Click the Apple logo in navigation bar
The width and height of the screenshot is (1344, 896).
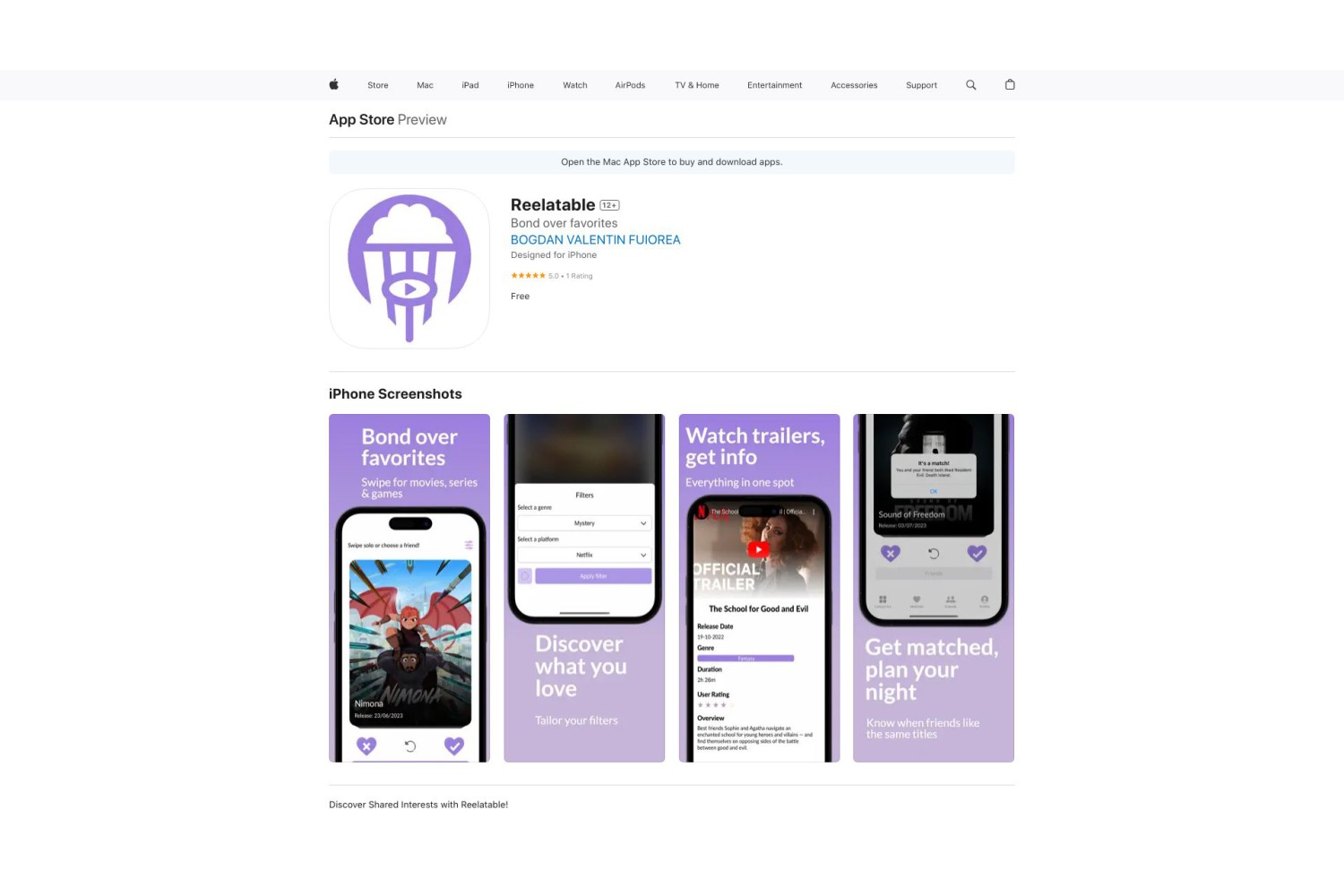click(x=333, y=85)
